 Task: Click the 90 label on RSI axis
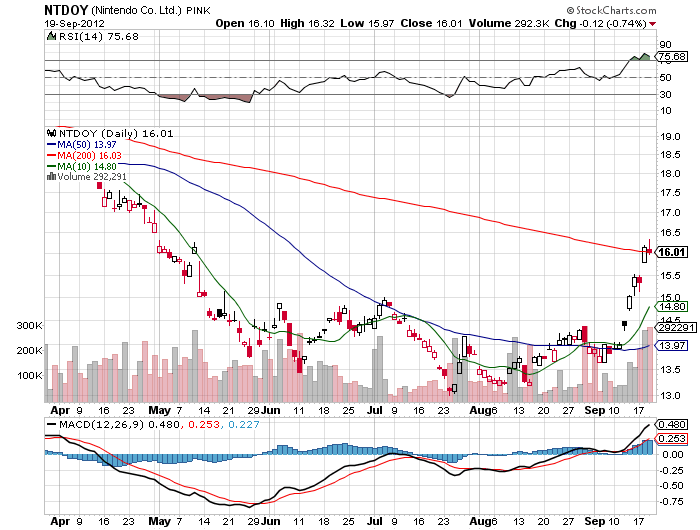(665, 44)
